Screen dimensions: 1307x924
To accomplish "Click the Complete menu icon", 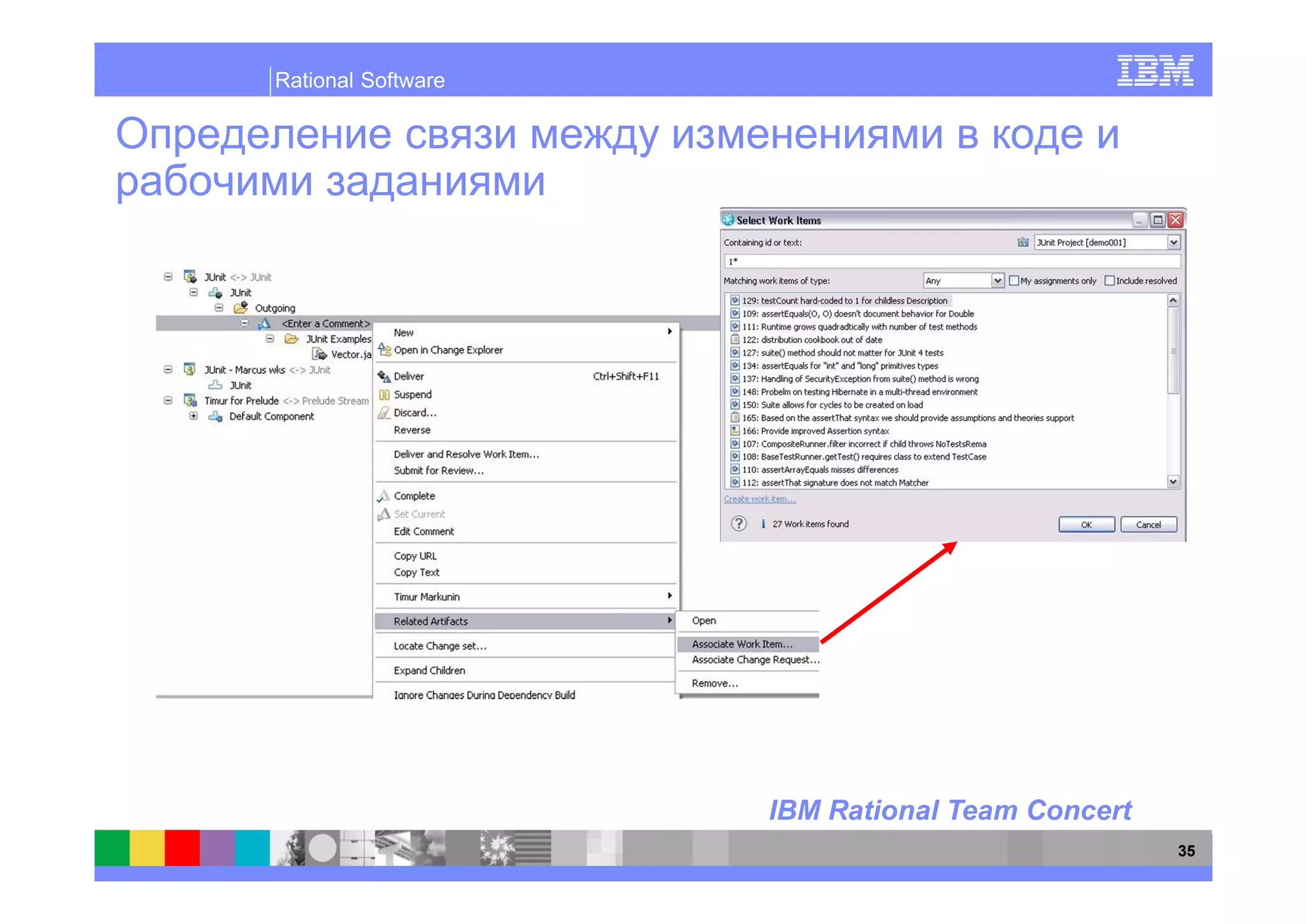I will click(x=383, y=496).
